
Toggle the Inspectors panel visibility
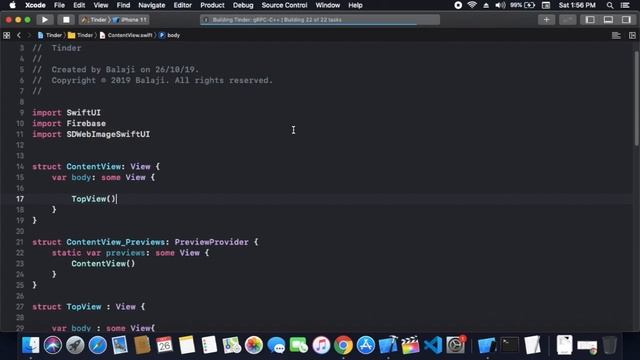[x=626, y=20]
